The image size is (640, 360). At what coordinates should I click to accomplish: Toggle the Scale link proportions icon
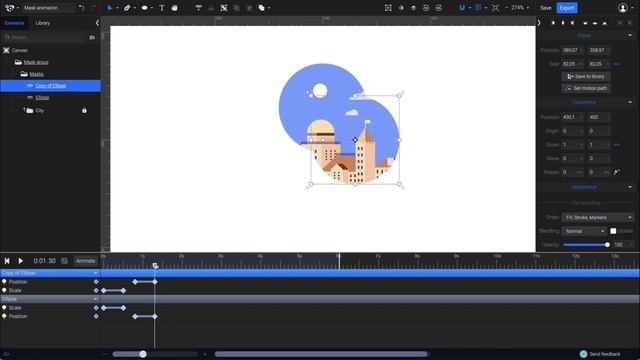617,144
